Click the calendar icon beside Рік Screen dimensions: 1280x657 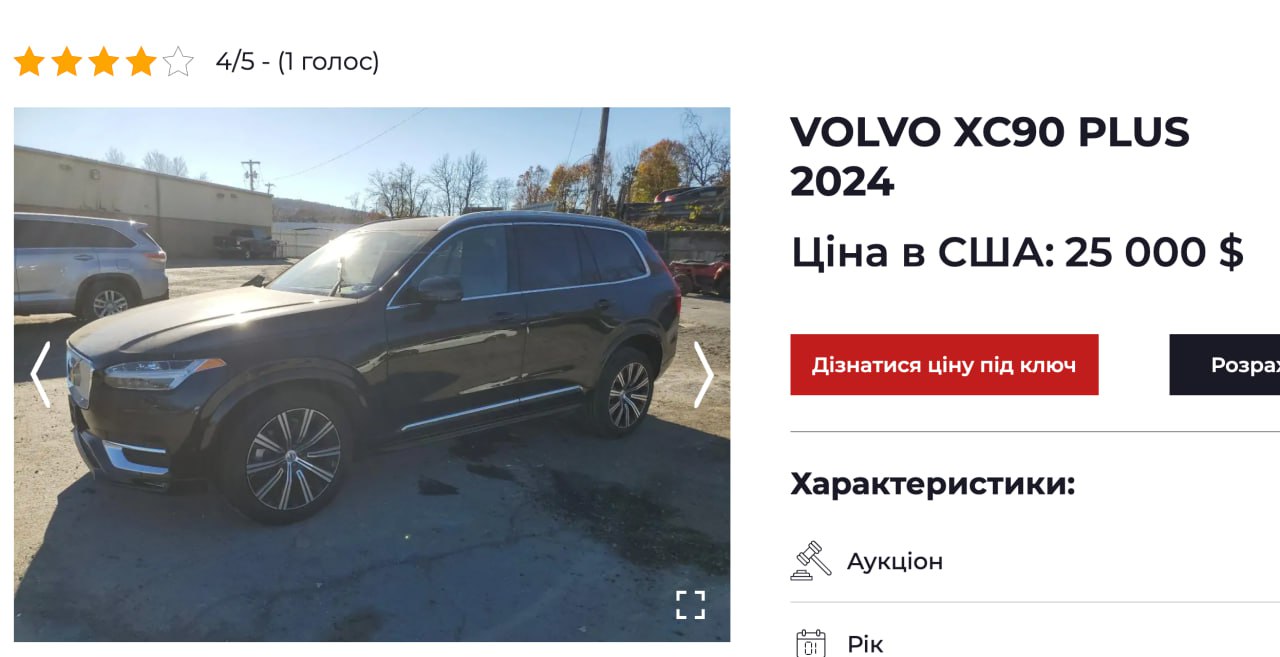point(811,643)
